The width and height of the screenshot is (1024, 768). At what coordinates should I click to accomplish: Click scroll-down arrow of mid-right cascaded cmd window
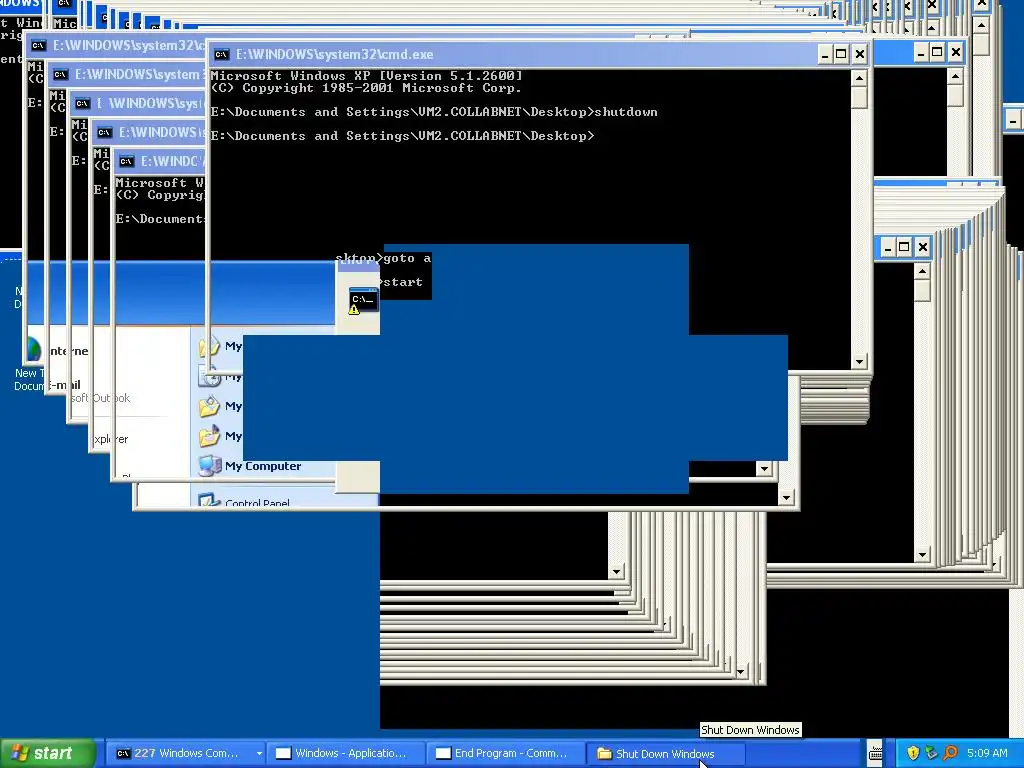click(921, 555)
